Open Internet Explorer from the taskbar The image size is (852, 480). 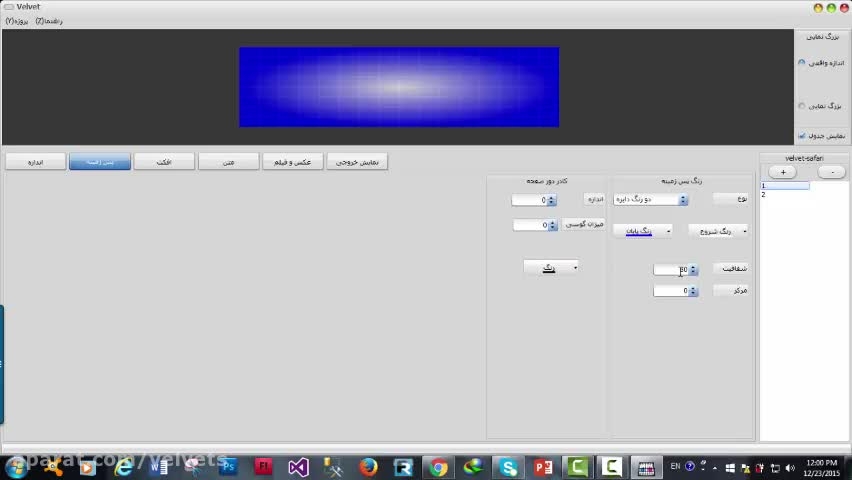pyautogui.click(x=124, y=467)
